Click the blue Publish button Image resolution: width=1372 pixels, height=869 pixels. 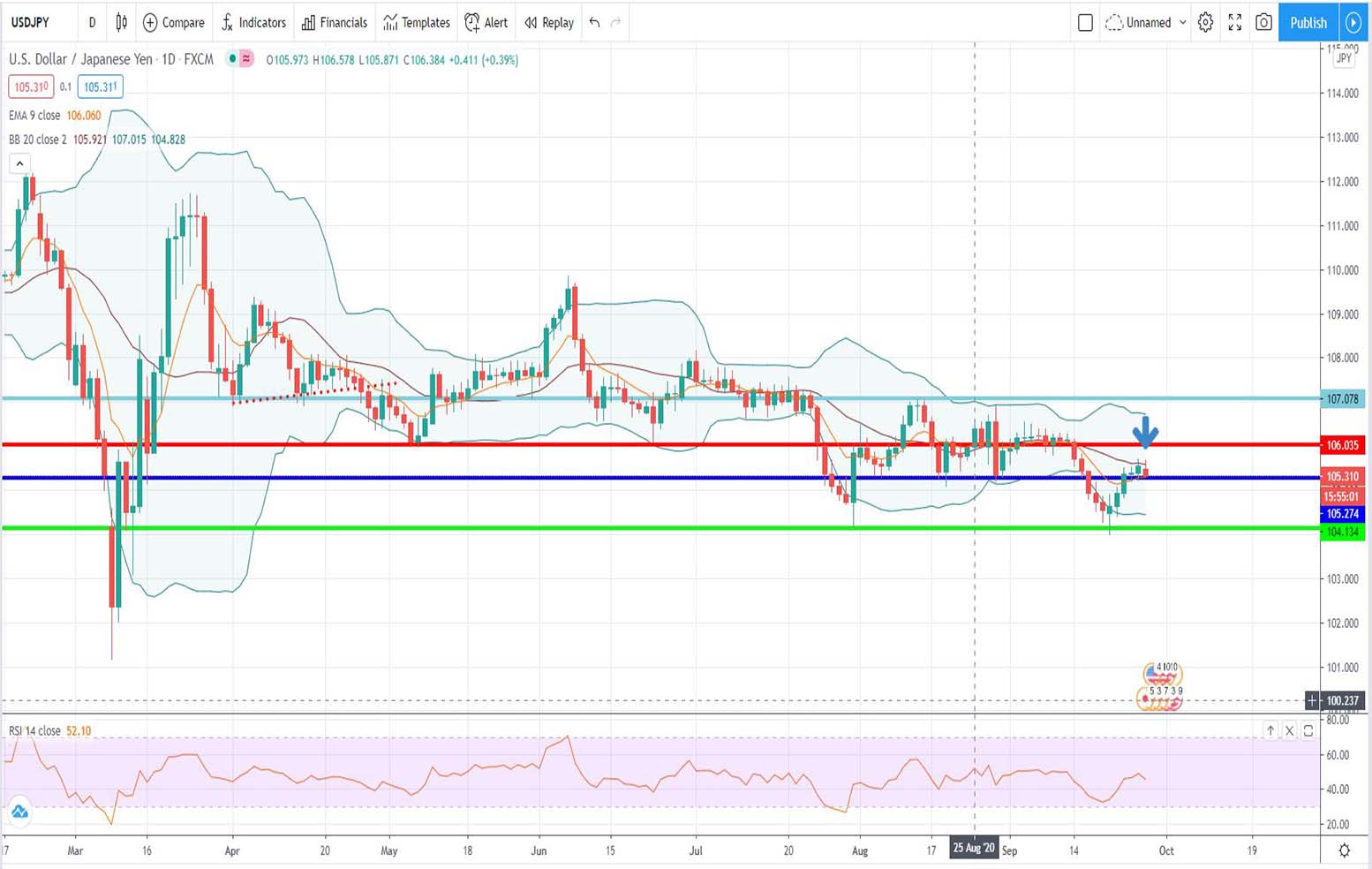pyautogui.click(x=1308, y=22)
